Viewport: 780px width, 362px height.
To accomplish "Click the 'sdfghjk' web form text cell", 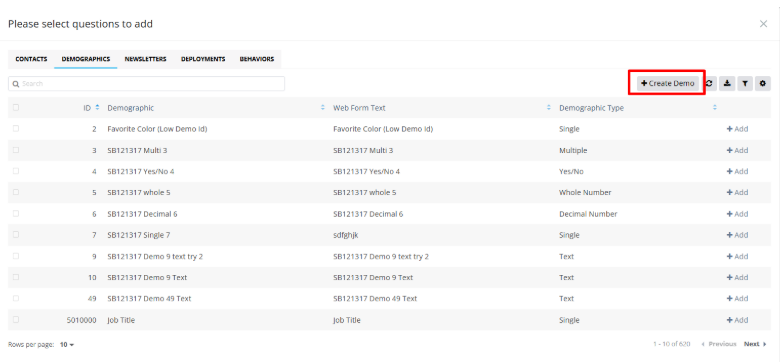I will tap(346, 235).
